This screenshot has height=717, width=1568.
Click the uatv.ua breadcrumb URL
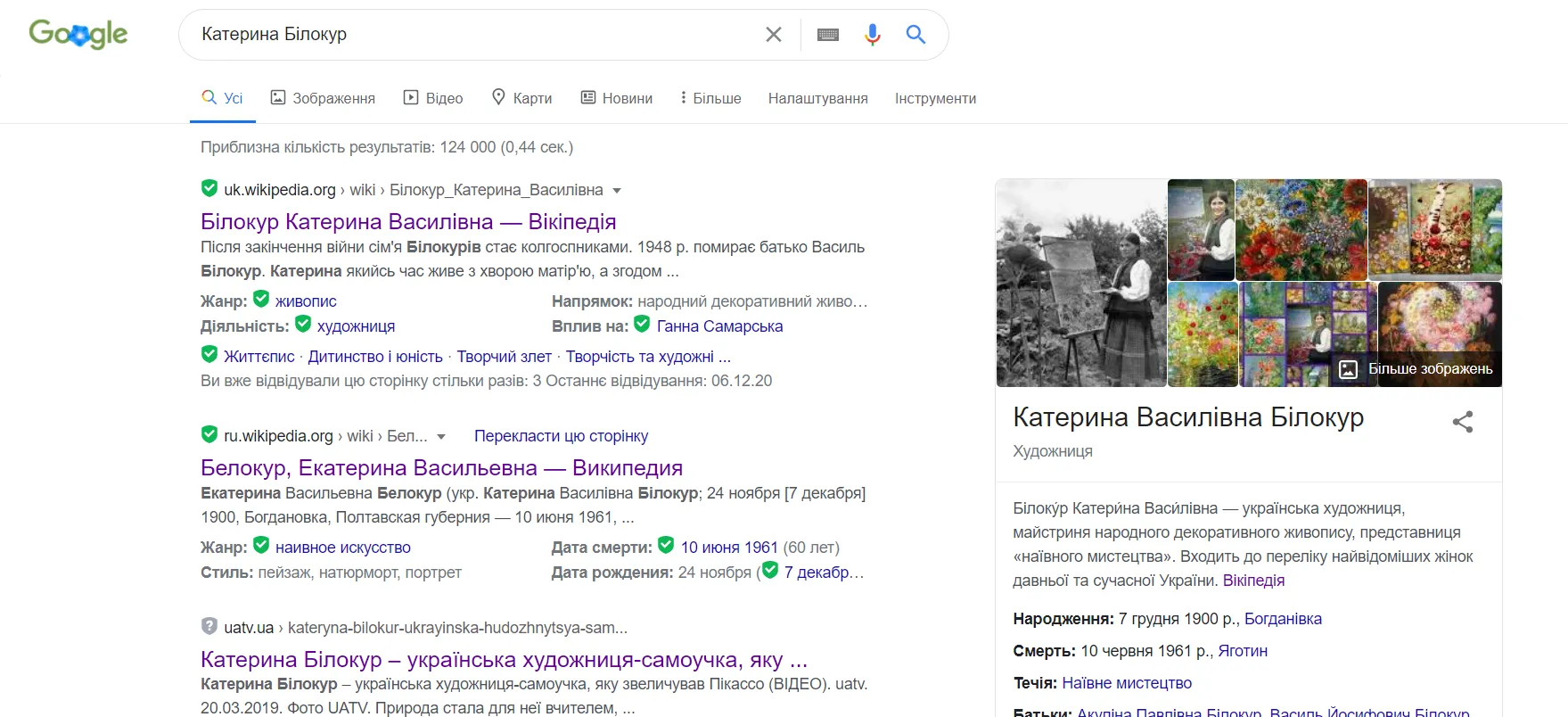(426, 628)
